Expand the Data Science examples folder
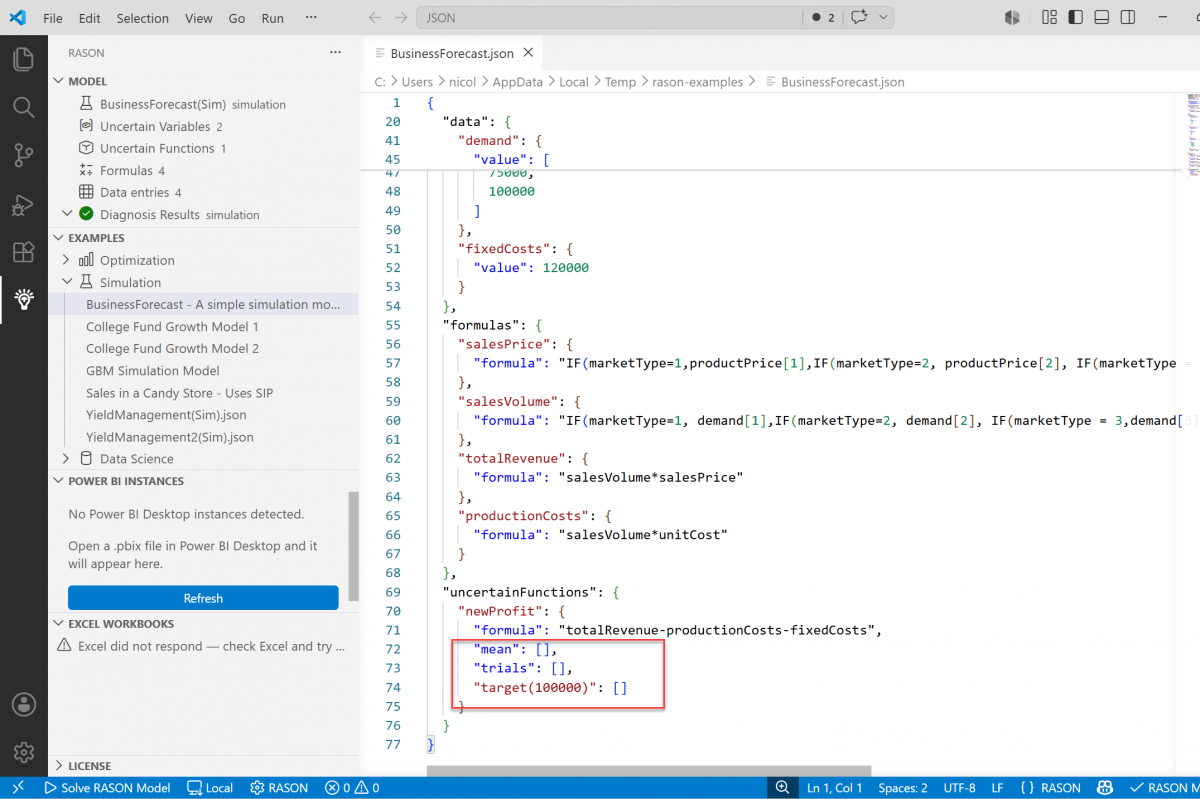The image size is (1200, 799). [x=67, y=459]
